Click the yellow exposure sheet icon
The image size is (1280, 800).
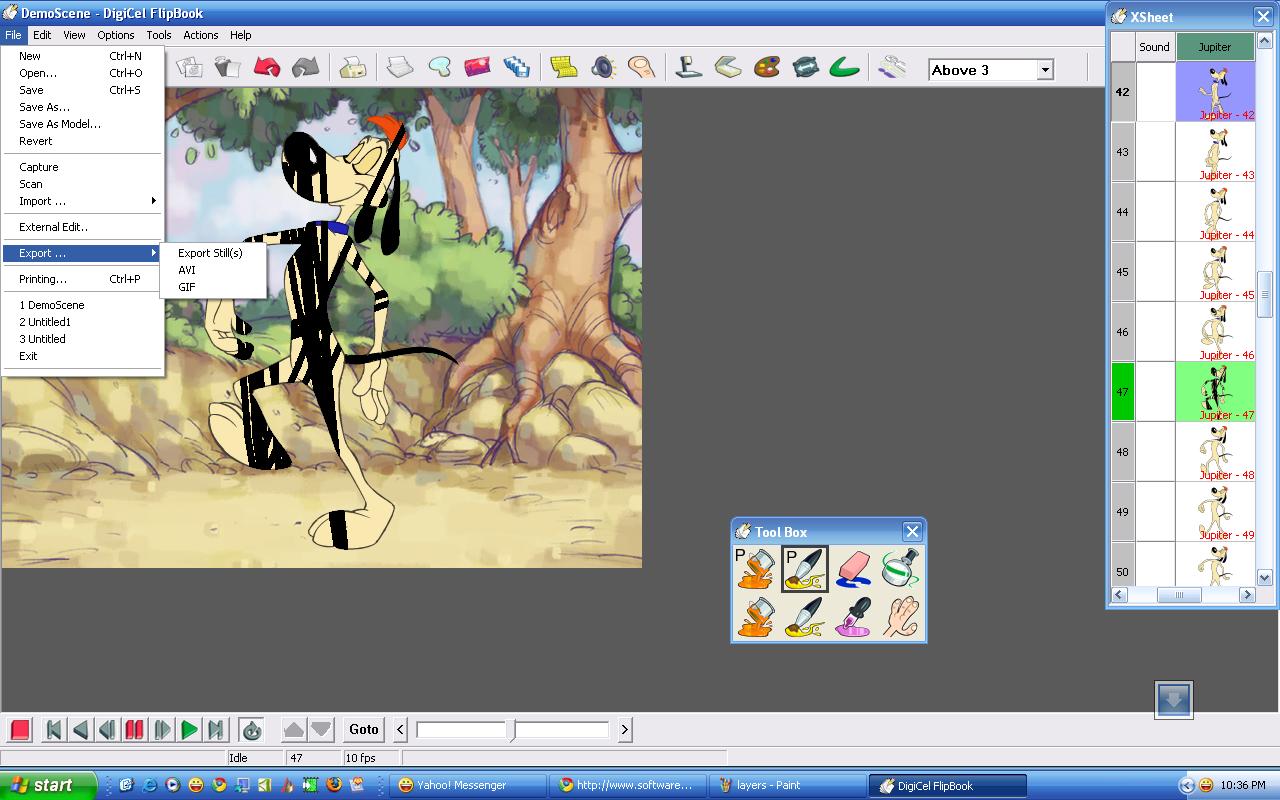[564, 67]
